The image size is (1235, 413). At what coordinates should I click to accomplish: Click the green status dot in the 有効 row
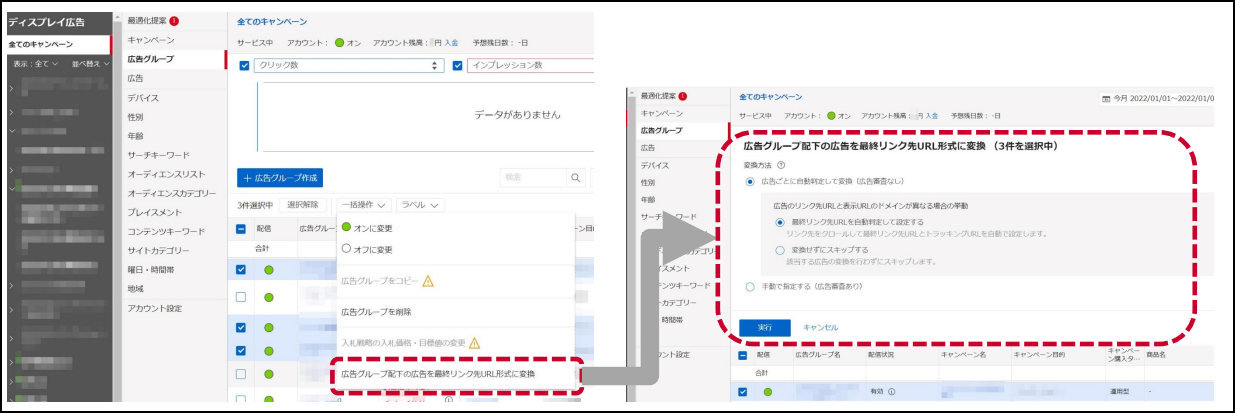[768, 392]
